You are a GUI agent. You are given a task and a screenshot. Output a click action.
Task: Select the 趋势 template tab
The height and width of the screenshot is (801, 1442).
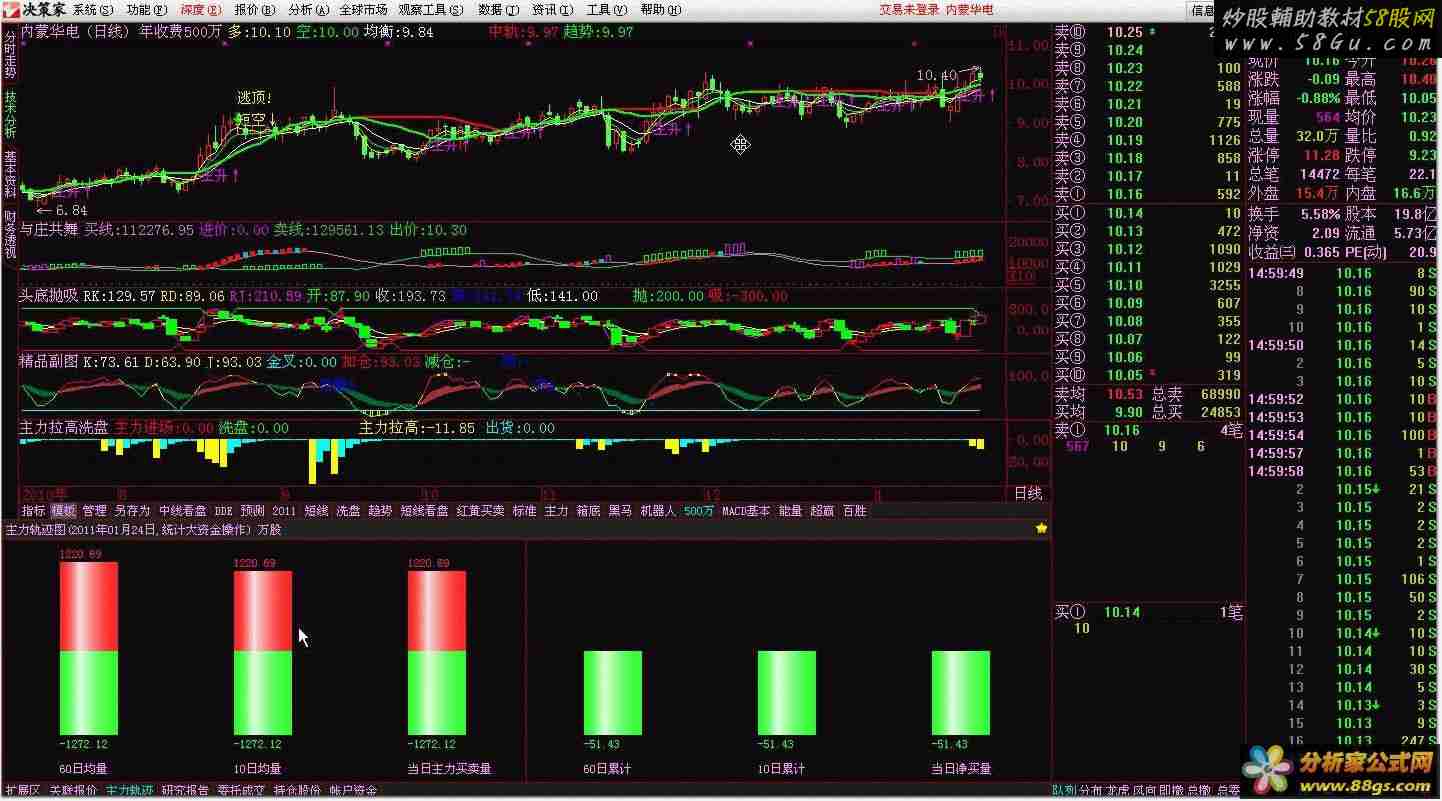[380, 511]
